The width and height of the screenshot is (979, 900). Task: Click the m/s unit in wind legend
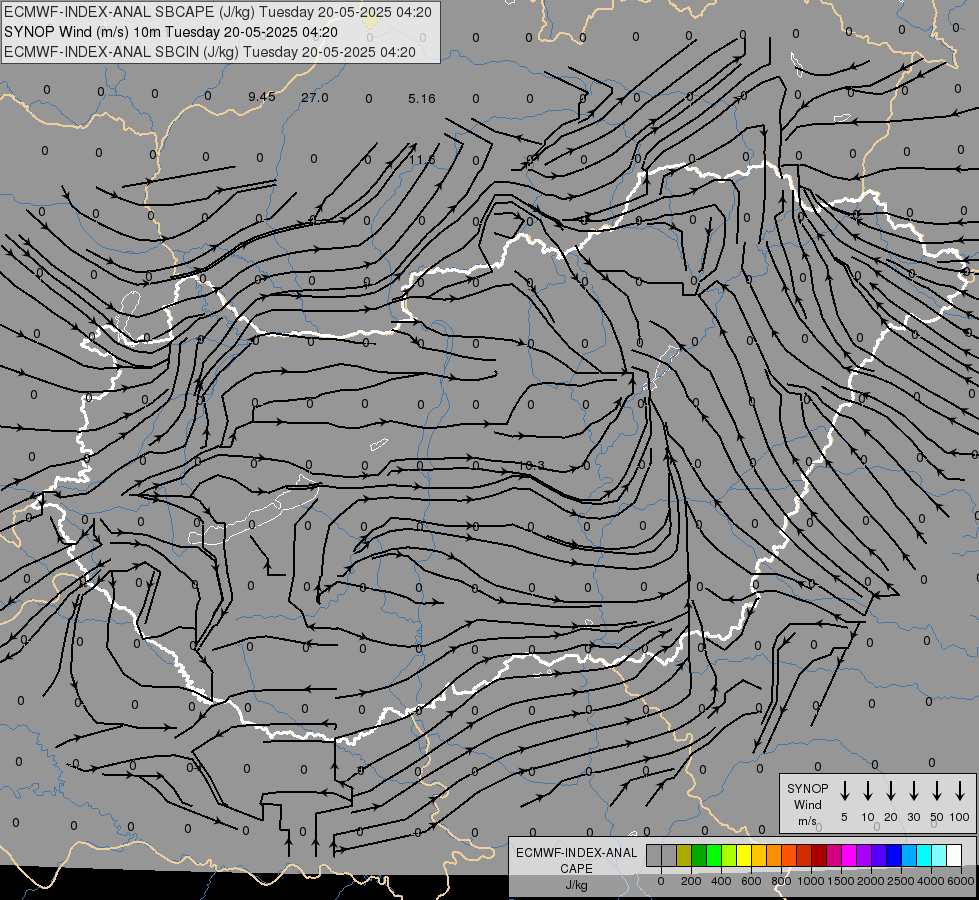[807, 821]
